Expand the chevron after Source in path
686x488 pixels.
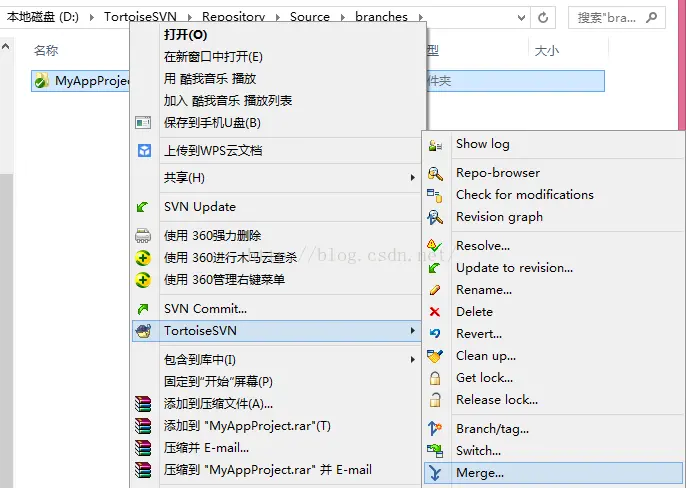[343, 17]
